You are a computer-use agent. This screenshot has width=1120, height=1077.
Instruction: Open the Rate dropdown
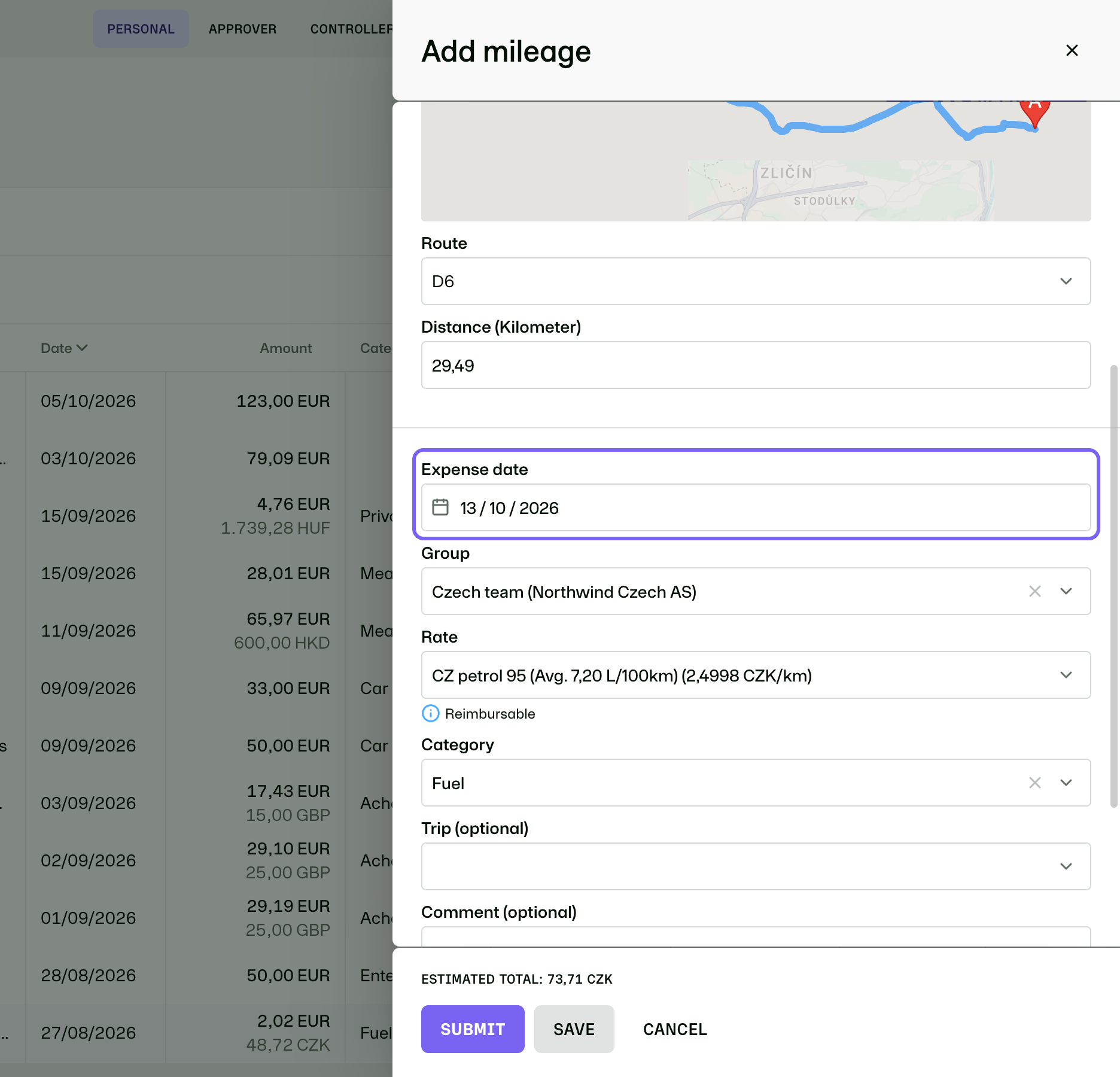[756, 675]
